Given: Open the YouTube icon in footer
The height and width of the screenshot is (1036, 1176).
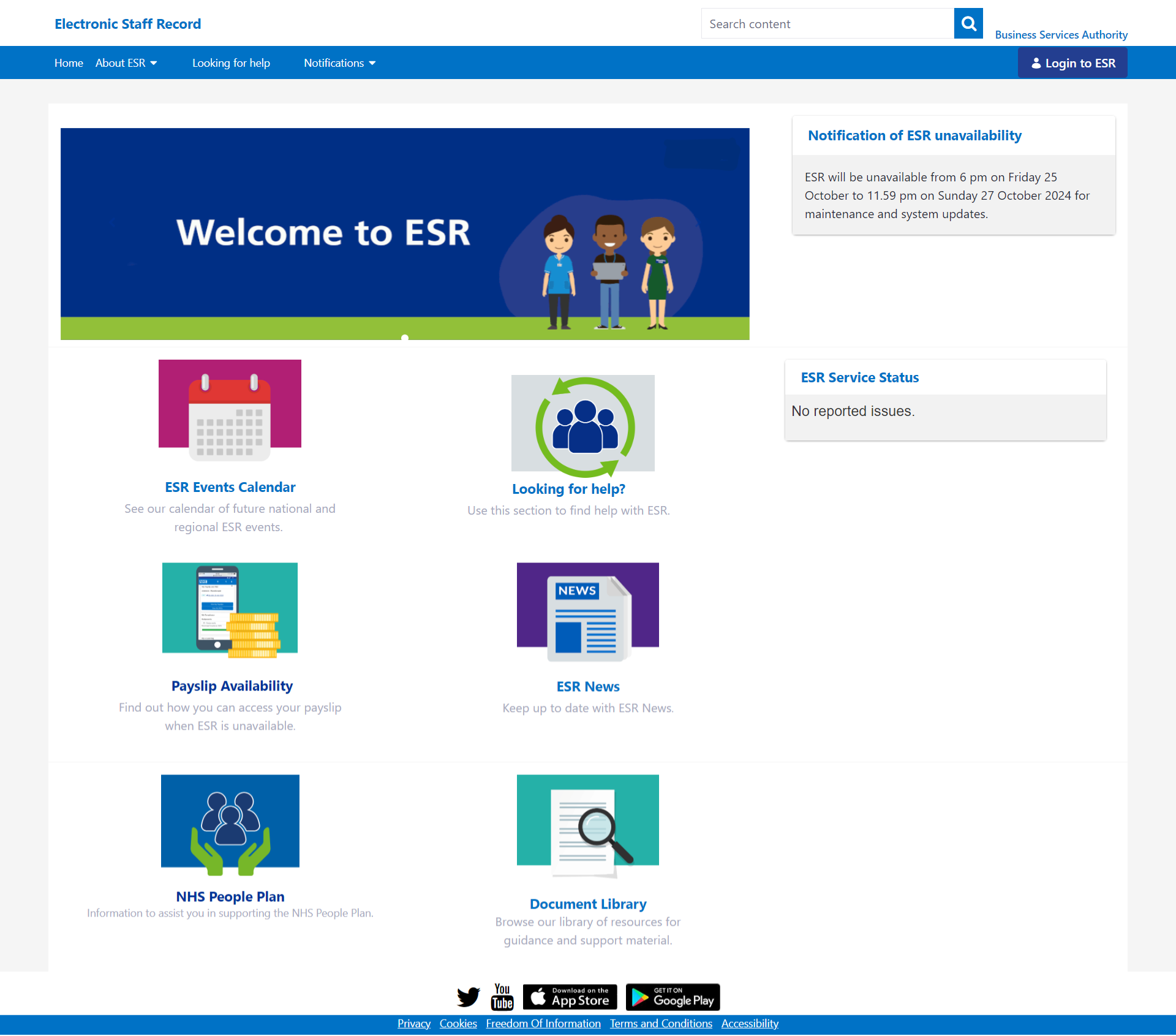Looking at the screenshot, I should point(502,997).
